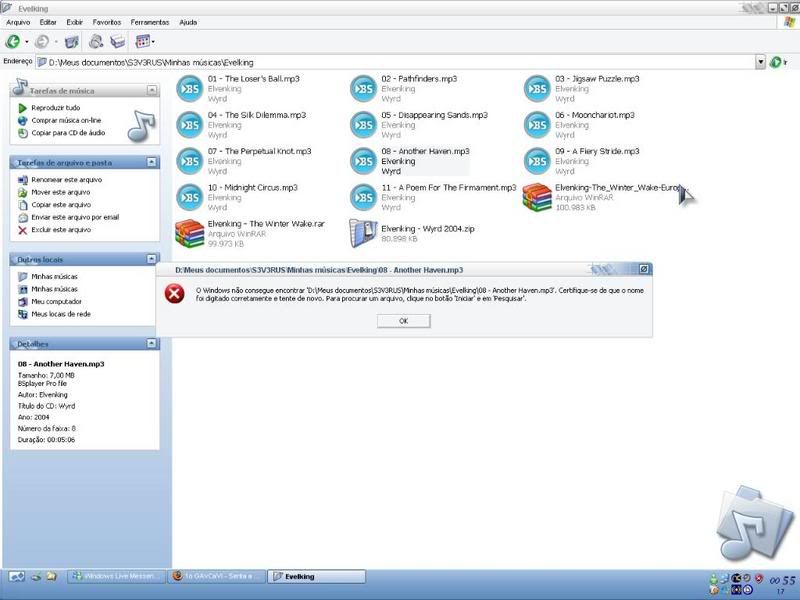This screenshot has height=600, width=800.
Task: Click the Up folder toolbar icon
Action: [x=71, y=42]
